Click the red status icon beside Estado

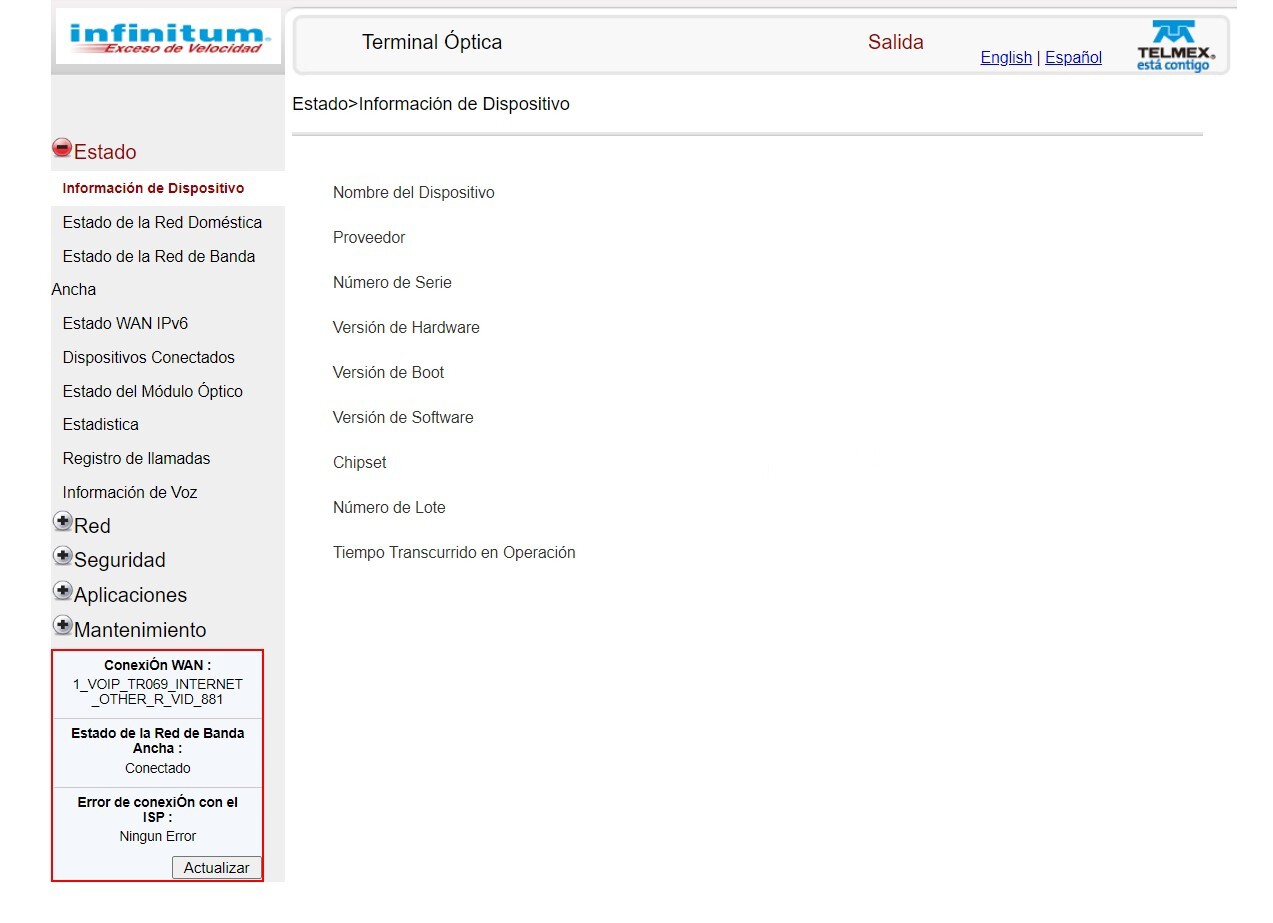click(x=62, y=147)
